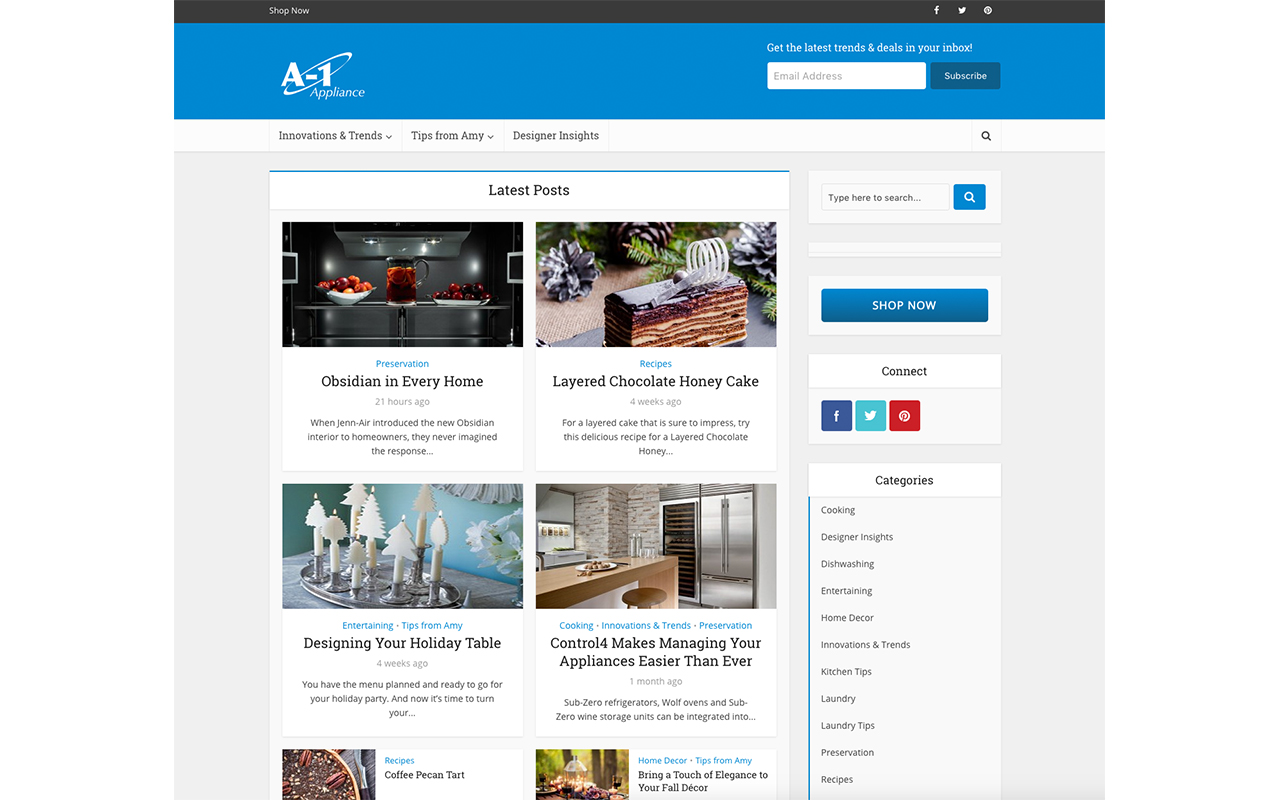The width and height of the screenshot is (1280, 800).
Task: Click Entertaining tag above Holiday Table post
Action: click(368, 626)
